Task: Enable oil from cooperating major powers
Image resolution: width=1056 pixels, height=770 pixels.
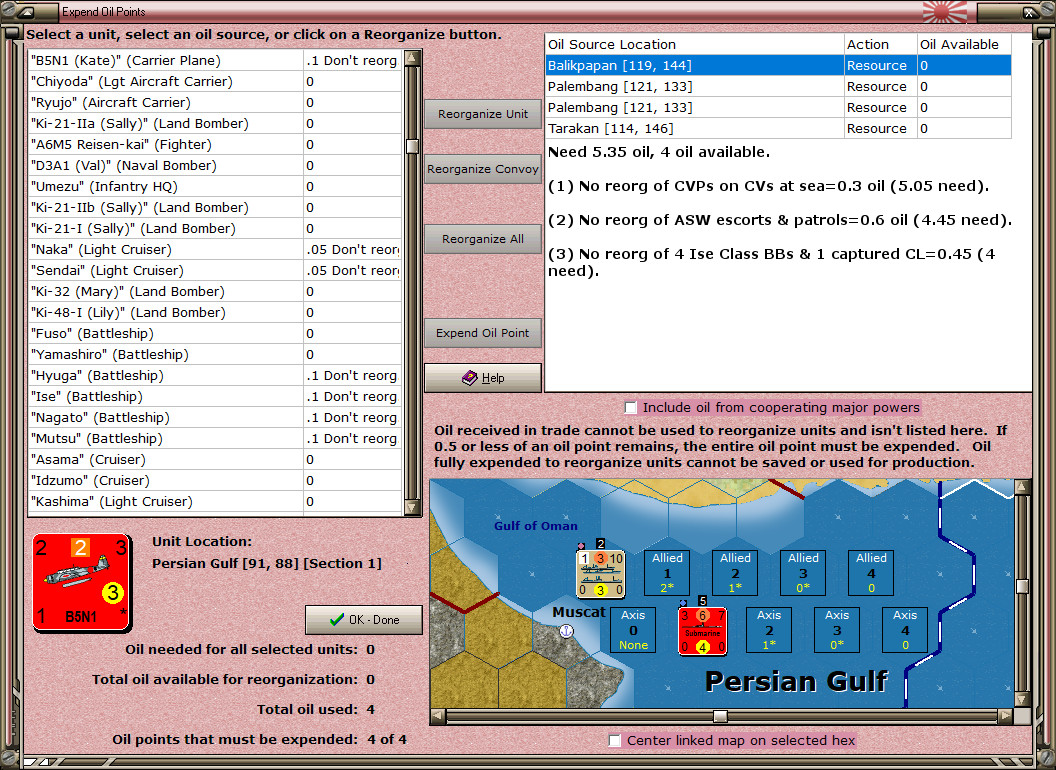Action: (630, 408)
